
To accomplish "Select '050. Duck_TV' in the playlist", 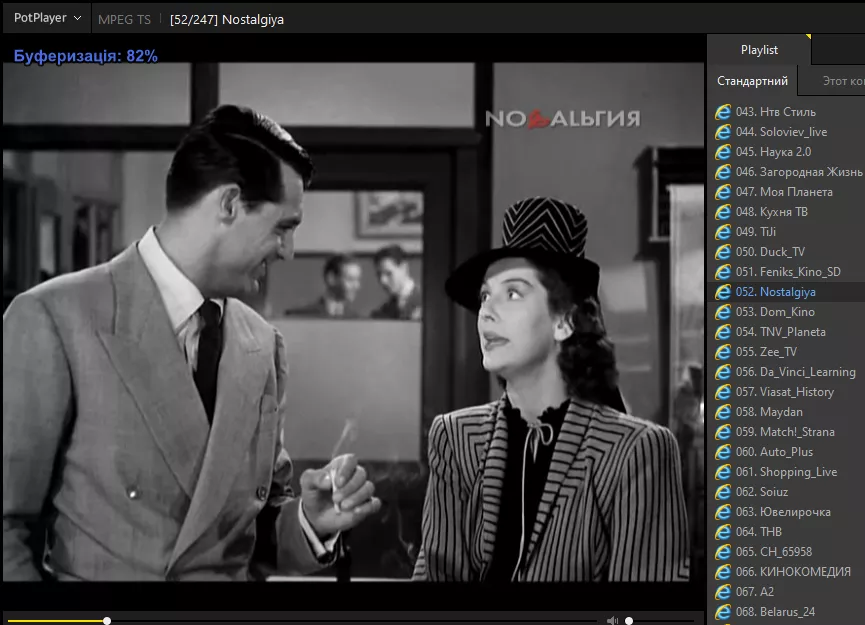I will tap(787, 252).
